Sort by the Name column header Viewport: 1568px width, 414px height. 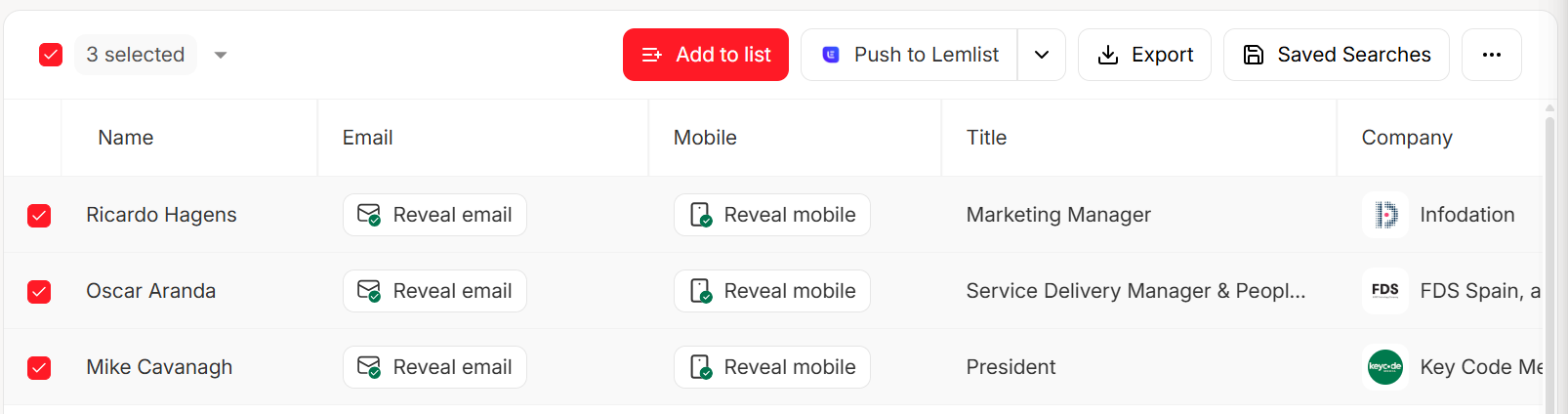(126, 138)
